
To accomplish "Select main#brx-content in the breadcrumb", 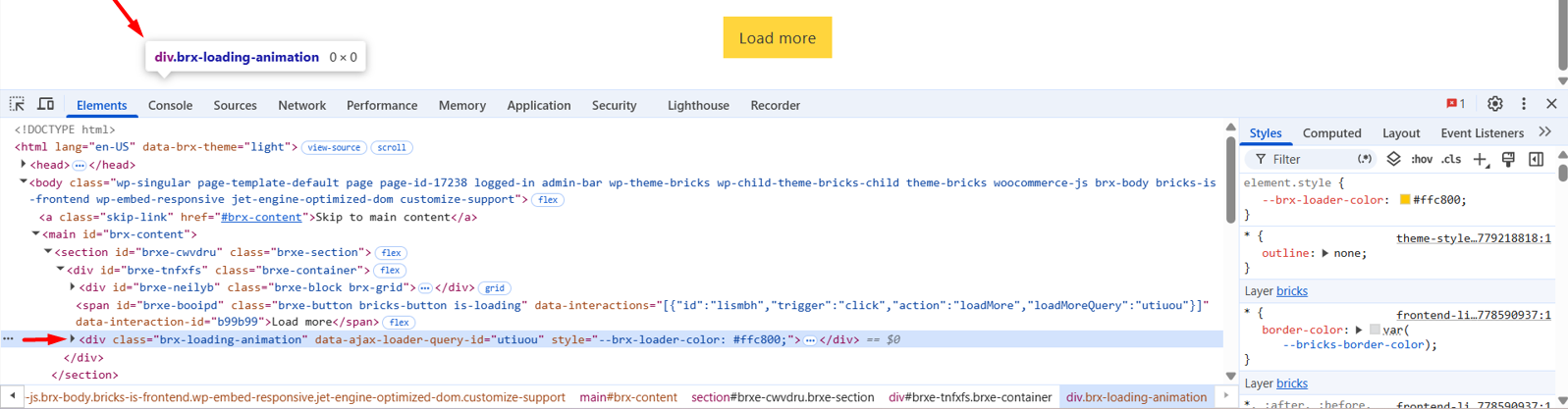I will (x=628, y=397).
